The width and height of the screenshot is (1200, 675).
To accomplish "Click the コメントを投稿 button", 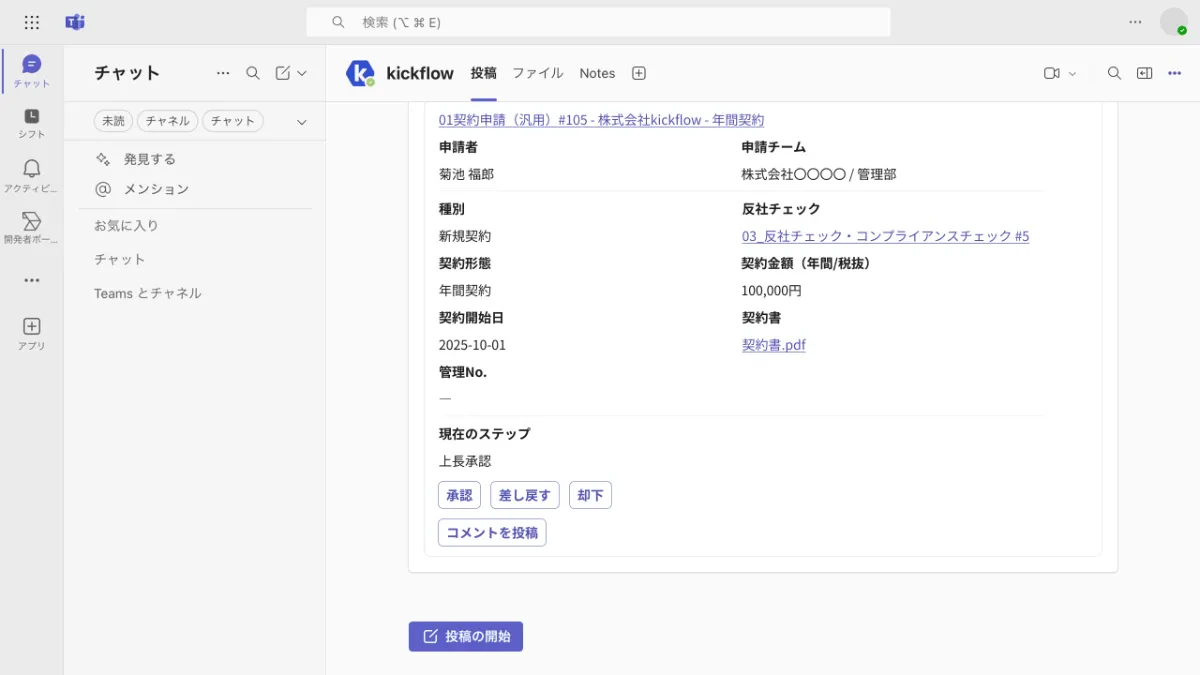I will (492, 533).
